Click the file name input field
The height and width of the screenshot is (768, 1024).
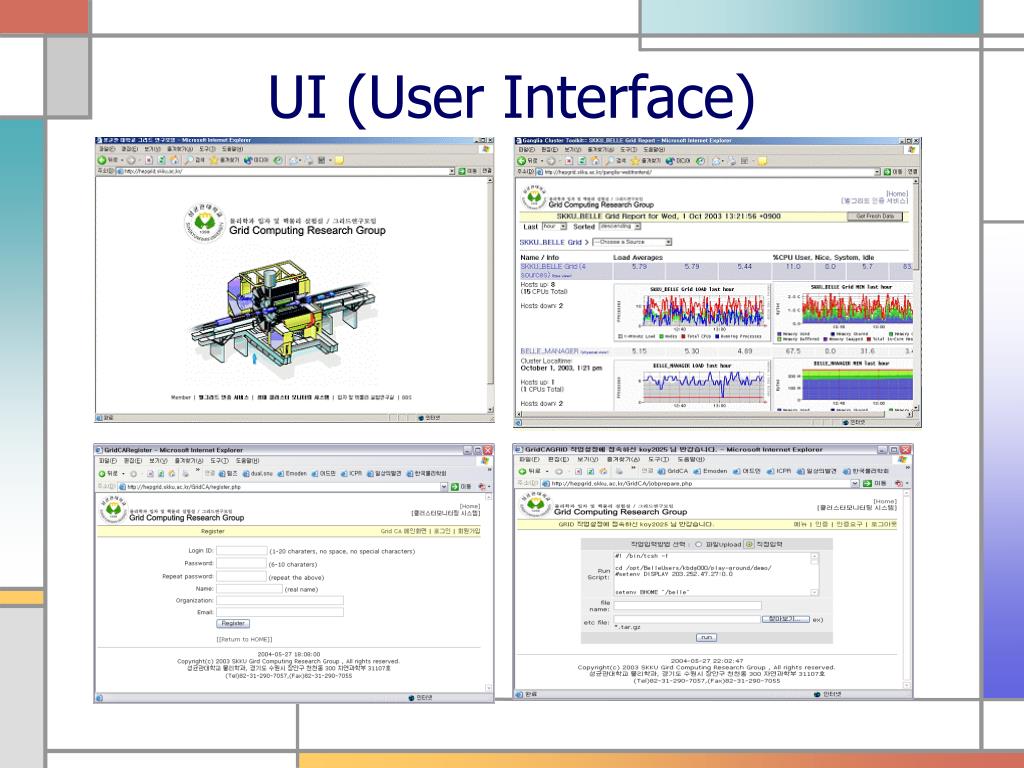pyautogui.click(x=687, y=605)
